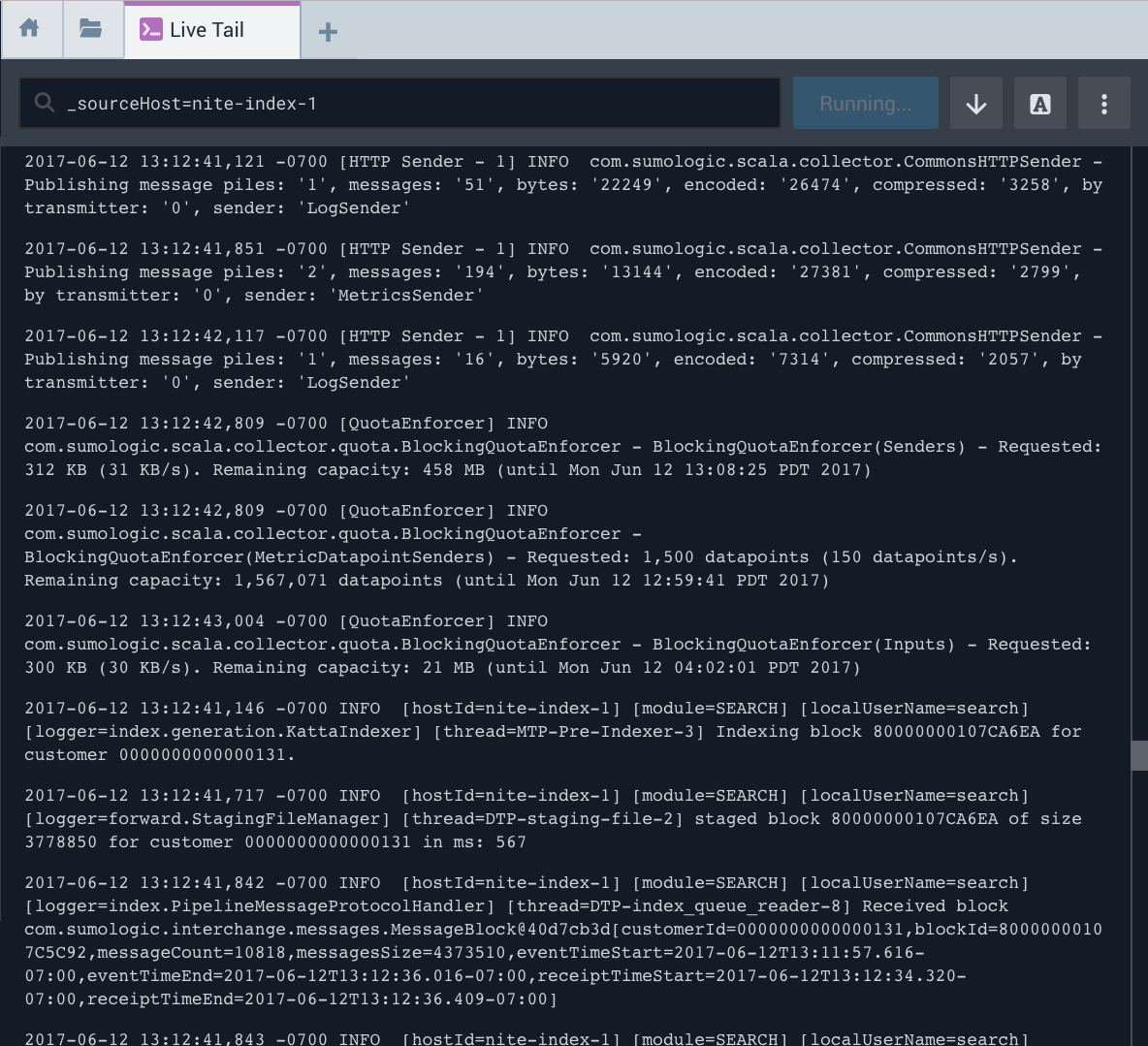The height and width of the screenshot is (1046, 1148).
Task: Add a new tab with plus icon
Action: pyautogui.click(x=328, y=32)
